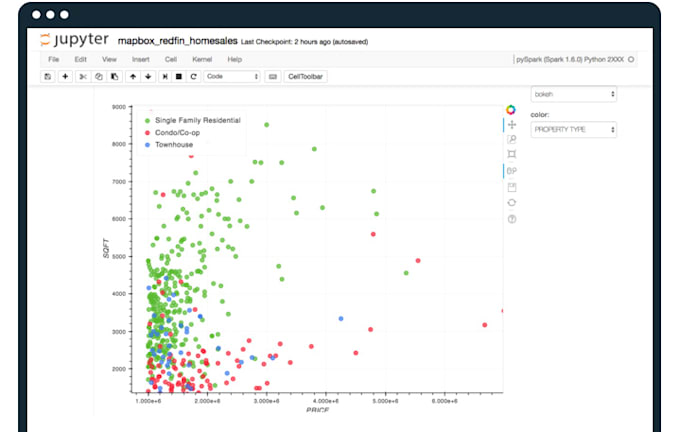Toggle the Bokeh box zoom tool
Screen dimensions: 680x432
click(x=511, y=155)
